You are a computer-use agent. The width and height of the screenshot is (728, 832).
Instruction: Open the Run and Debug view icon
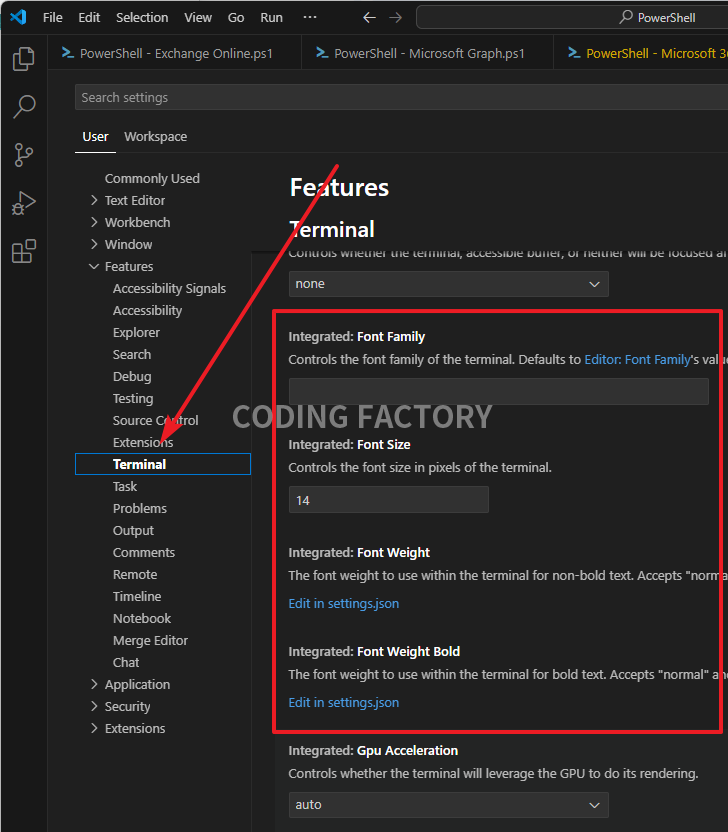[23, 203]
